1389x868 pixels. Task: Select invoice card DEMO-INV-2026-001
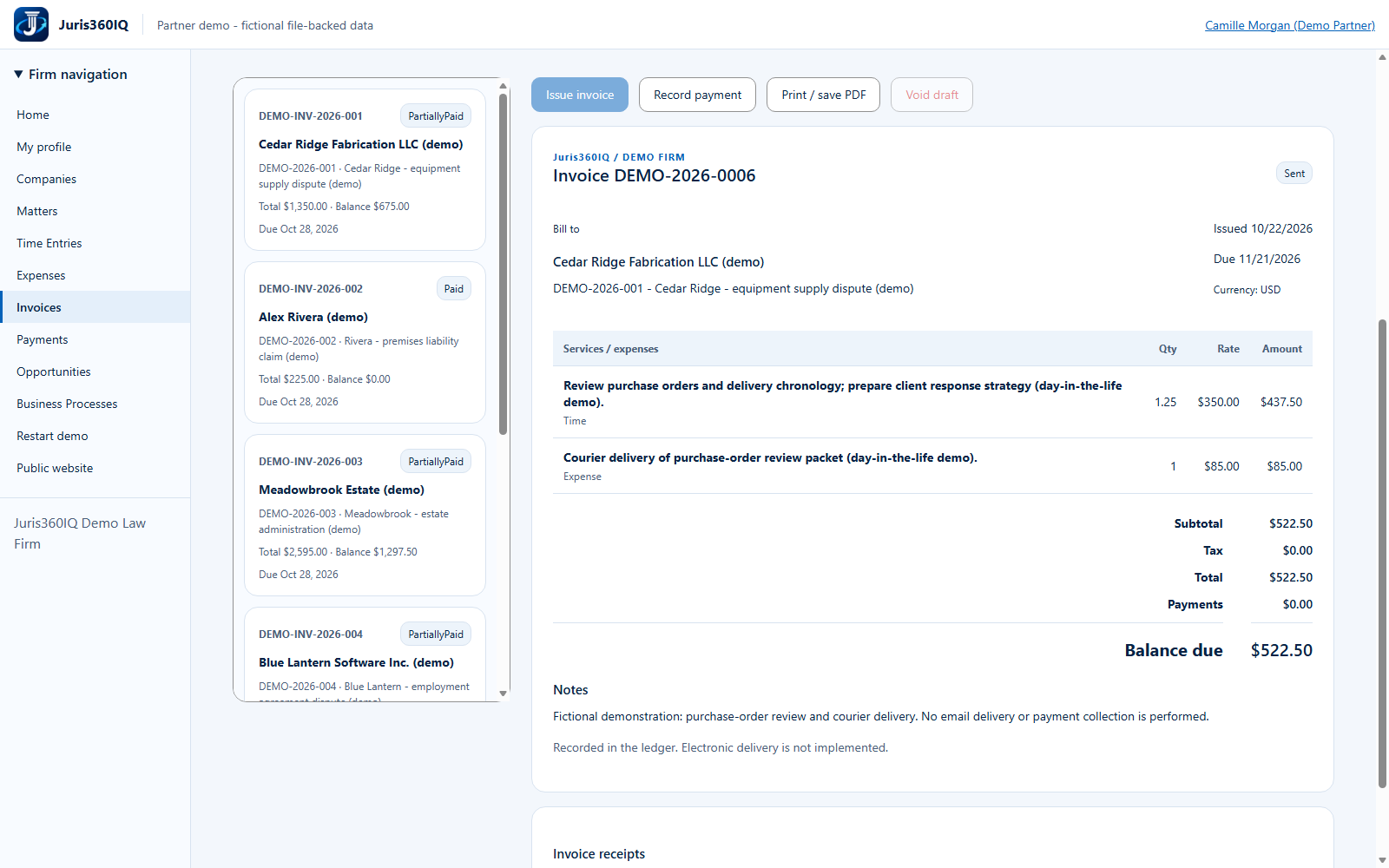pyautogui.click(x=365, y=170)
